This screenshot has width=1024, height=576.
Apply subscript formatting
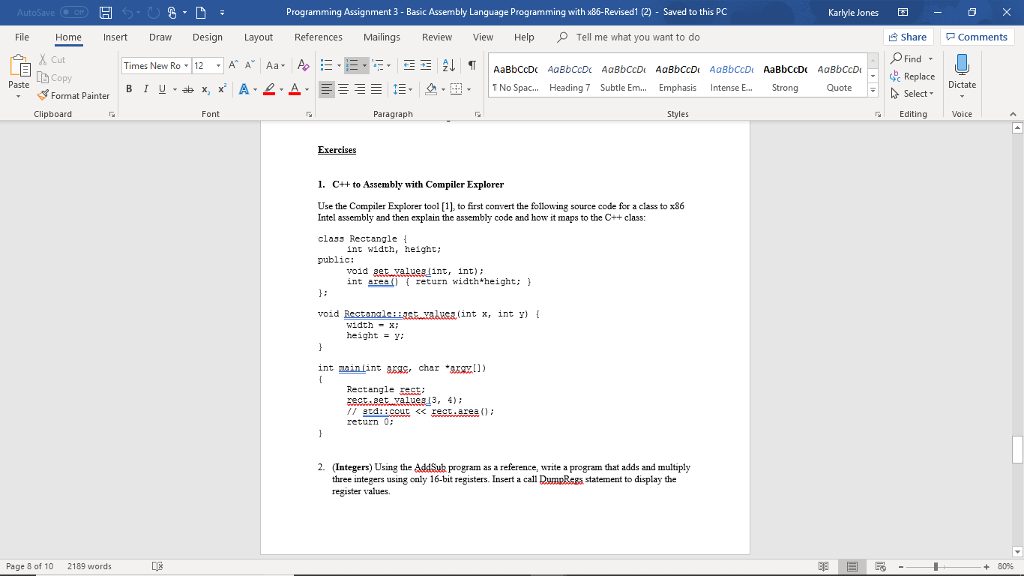pos(204,88)
